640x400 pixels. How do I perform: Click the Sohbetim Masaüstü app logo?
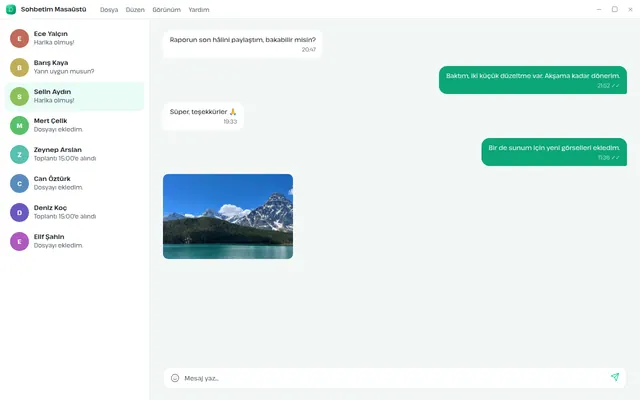pos(11,9)
